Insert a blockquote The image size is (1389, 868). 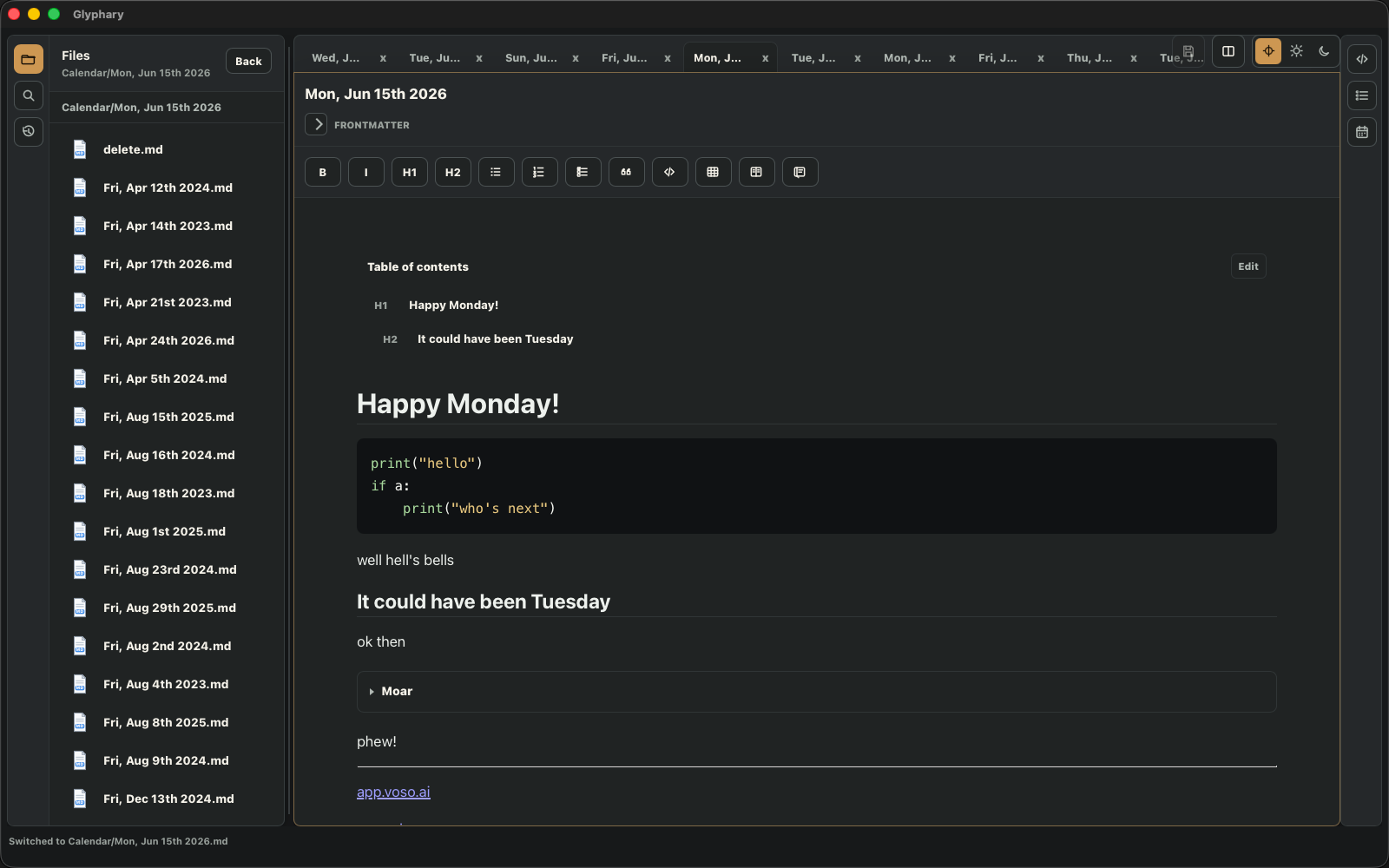(627, 172)
